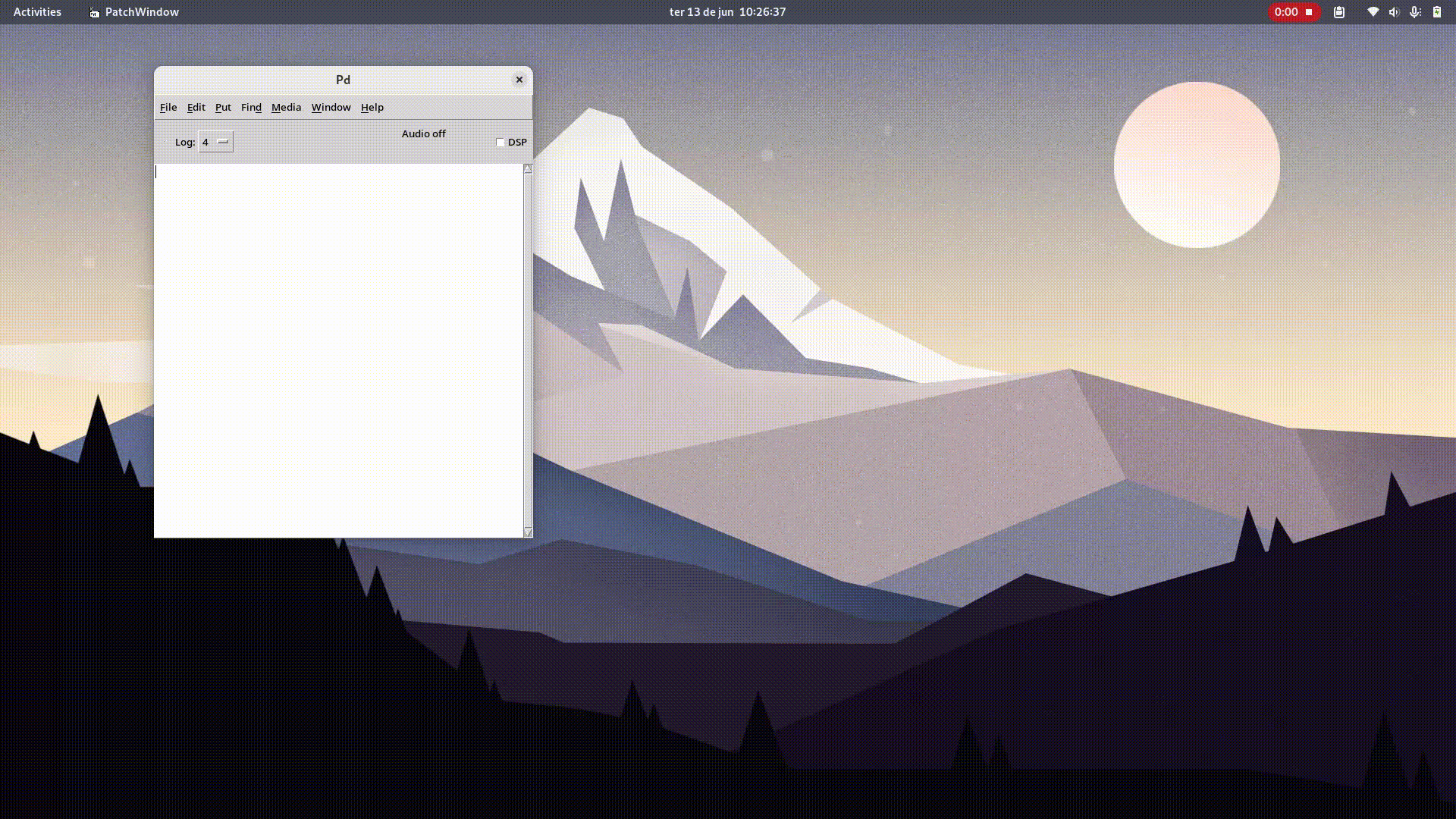
Task: Open the PatchWindow app menu
Action: pyautogui.click(x=134, y=11)
